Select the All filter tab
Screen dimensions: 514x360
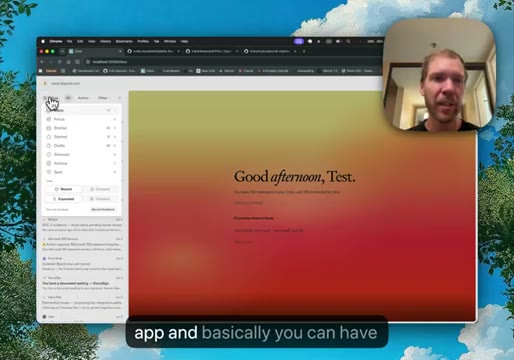coord(68,98)
